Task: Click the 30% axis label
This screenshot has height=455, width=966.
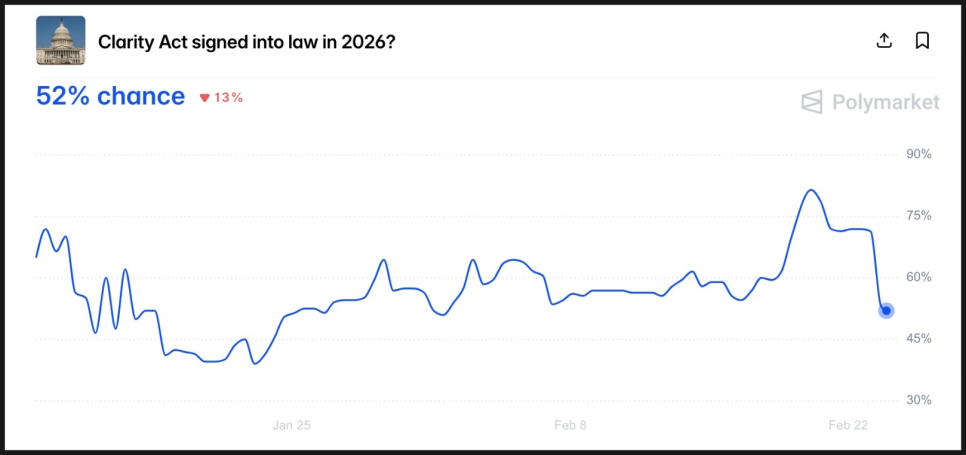Action: tap(918, 400)
